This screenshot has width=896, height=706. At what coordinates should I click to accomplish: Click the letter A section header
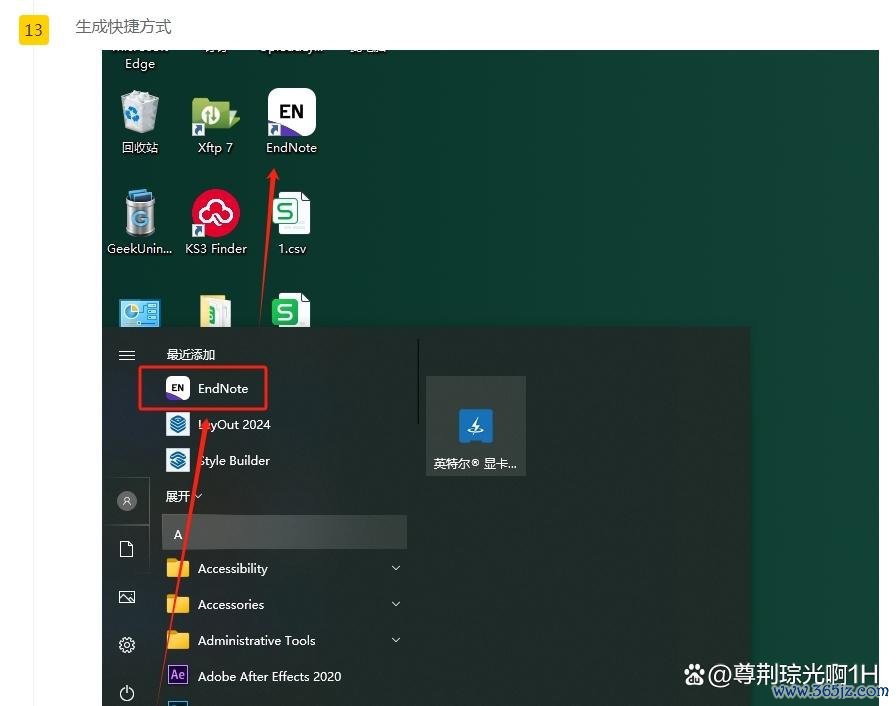coord(285,533)
